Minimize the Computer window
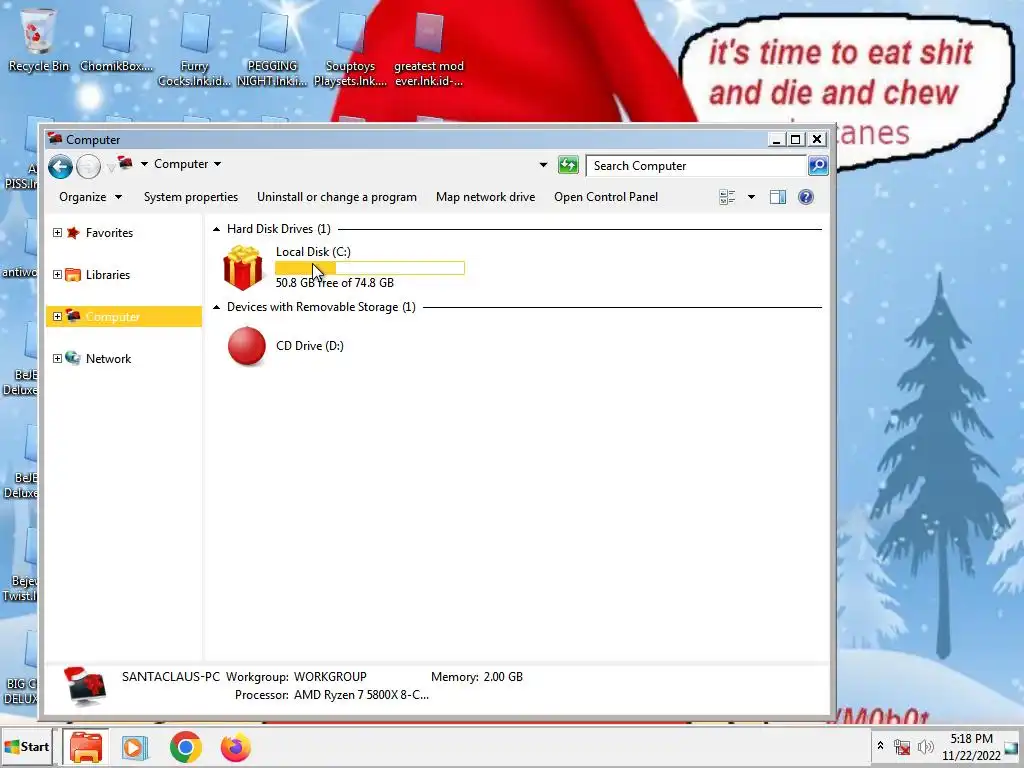This screenshot has height=768, width=1024. 776,139
